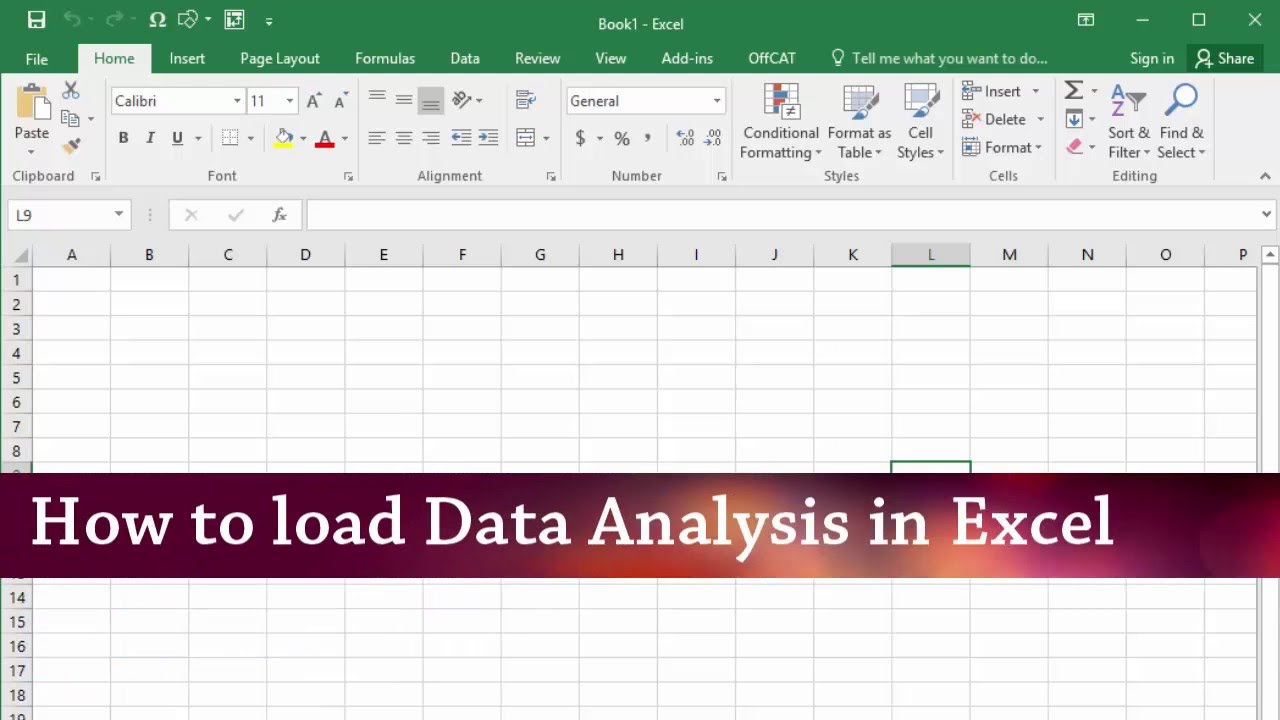Align text to middle

(x=404, y=100)
